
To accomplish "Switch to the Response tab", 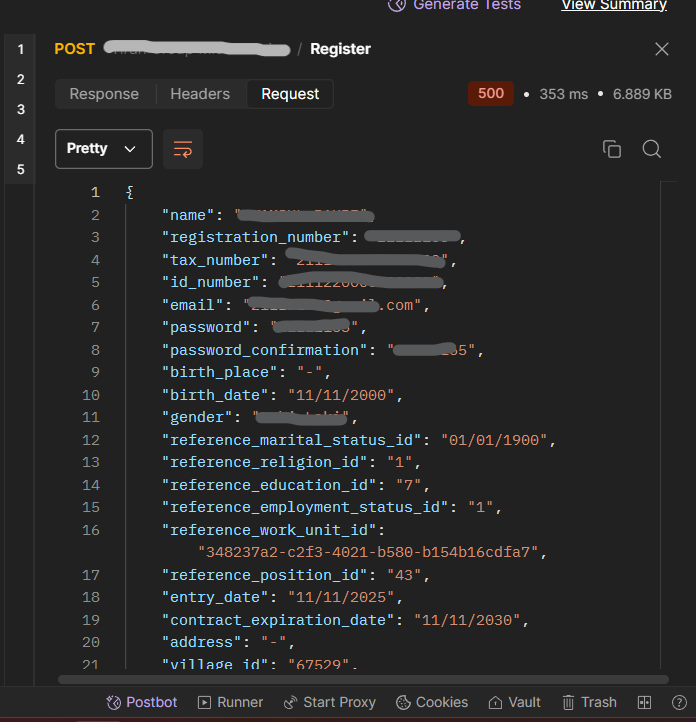I will click(x=104, y=94).
